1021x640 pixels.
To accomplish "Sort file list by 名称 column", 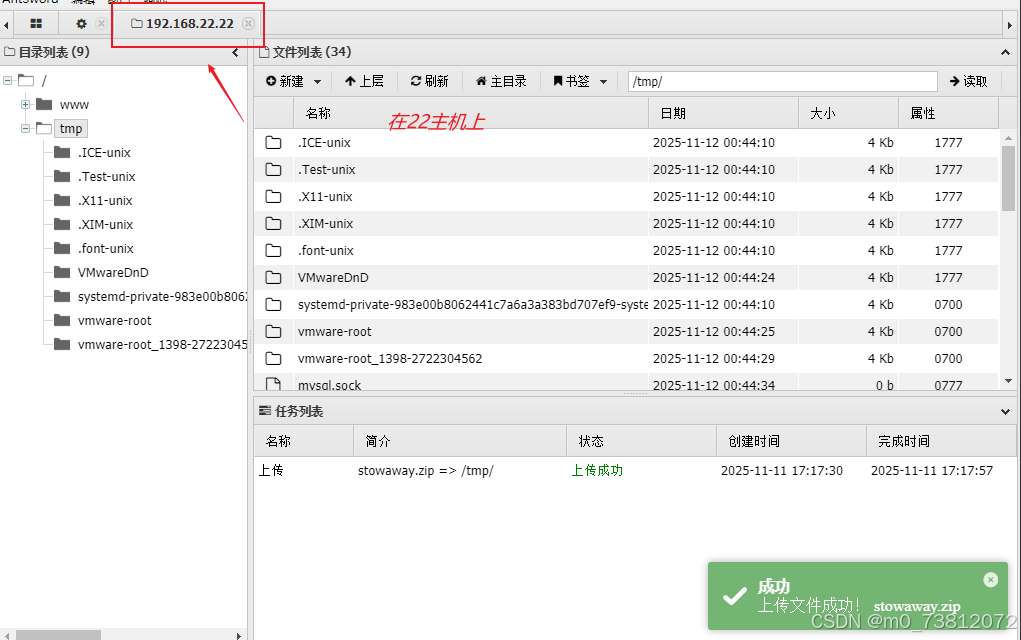I will [x=471, y=113].
